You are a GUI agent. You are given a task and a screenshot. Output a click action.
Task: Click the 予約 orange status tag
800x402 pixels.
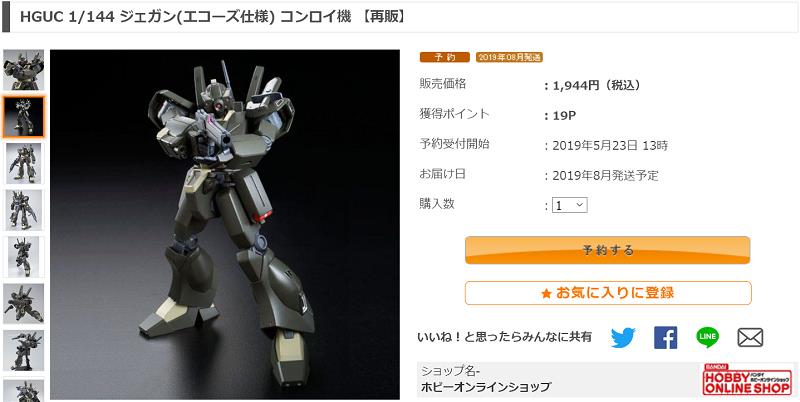pyautogui.click(x=445, y=57)
